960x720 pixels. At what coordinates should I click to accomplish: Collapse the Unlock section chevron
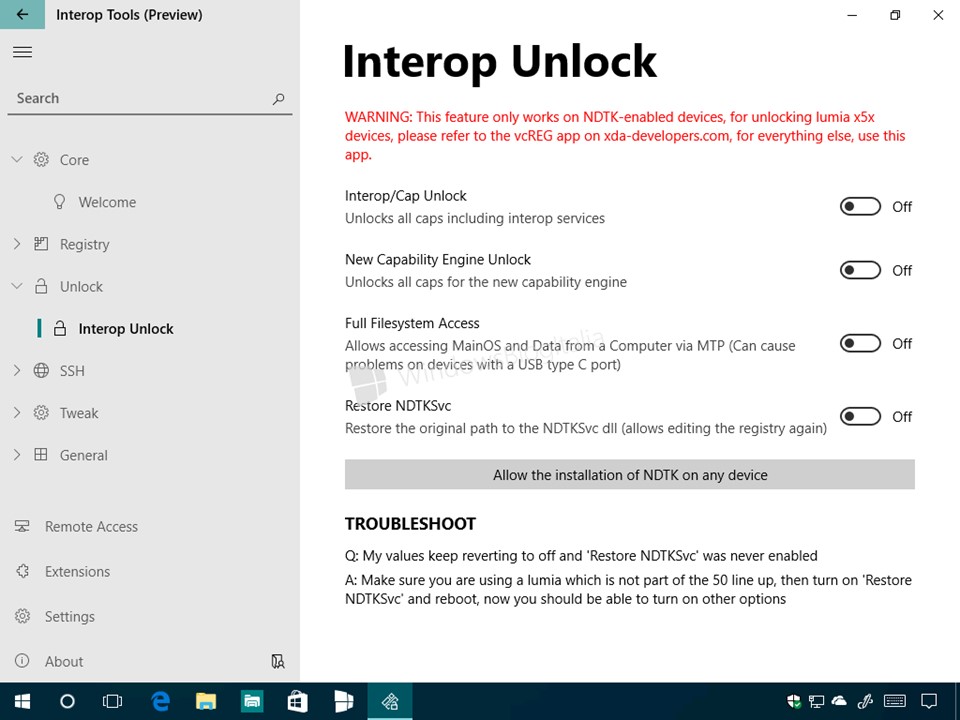[17, 286]
